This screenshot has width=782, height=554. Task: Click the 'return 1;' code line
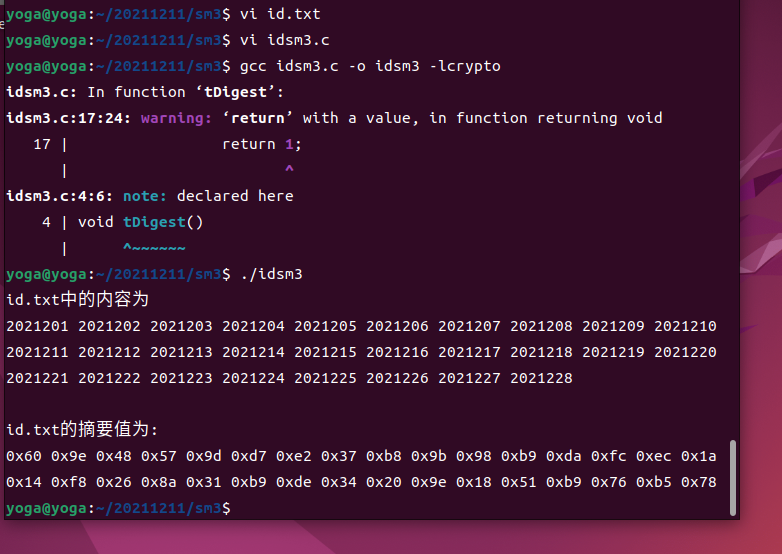click(262, 144)
